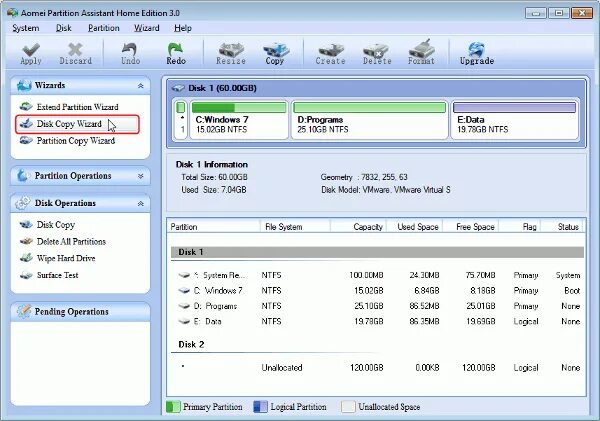Open Partition Copy Wizard link

click(76, 140)
